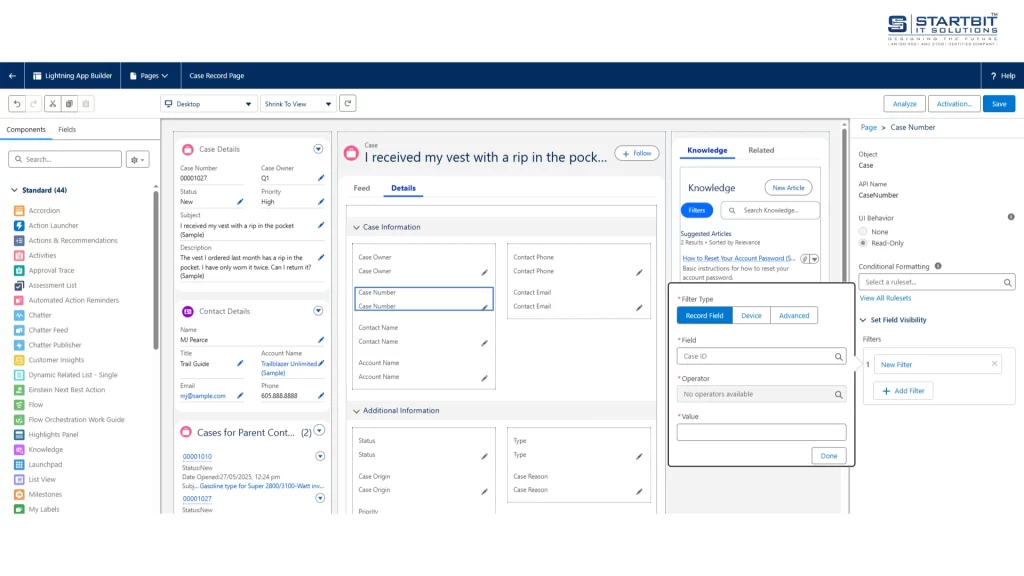Image resolution: width=1024 pixels, height=576 pixels.
Task: Click the refresh canvas icon
Action: [347, 103]
